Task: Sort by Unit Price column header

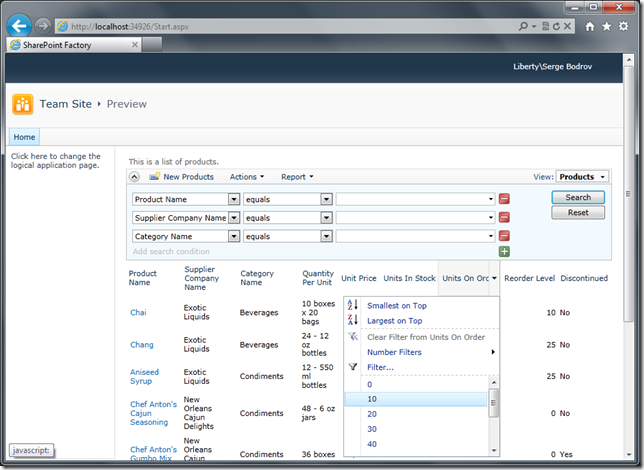Action: coord(359,278)
